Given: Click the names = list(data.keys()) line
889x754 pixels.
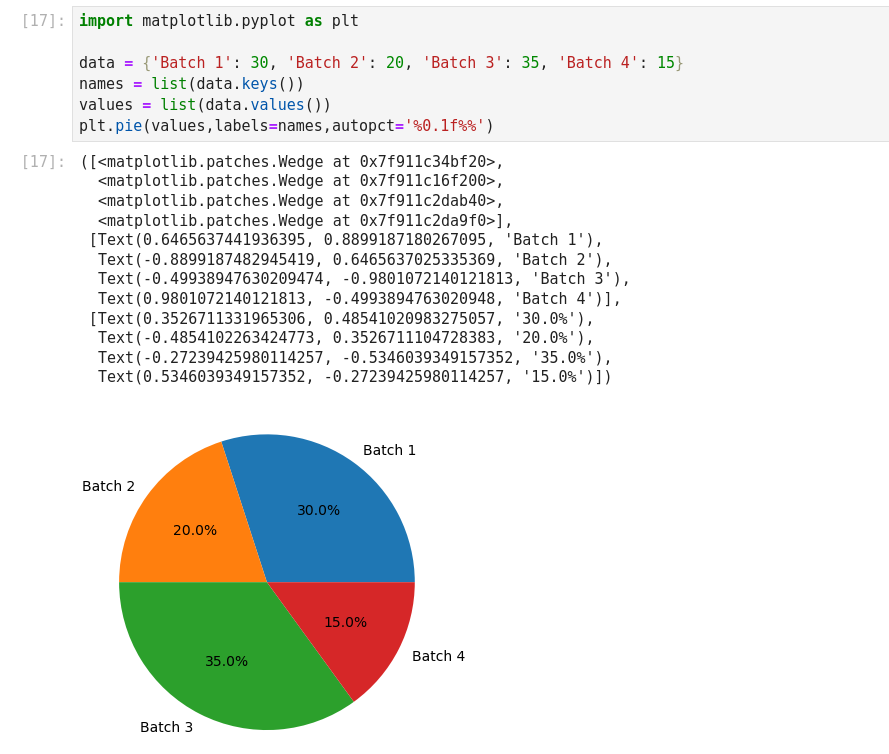Looking at the screenshot, I should point(191,84).
